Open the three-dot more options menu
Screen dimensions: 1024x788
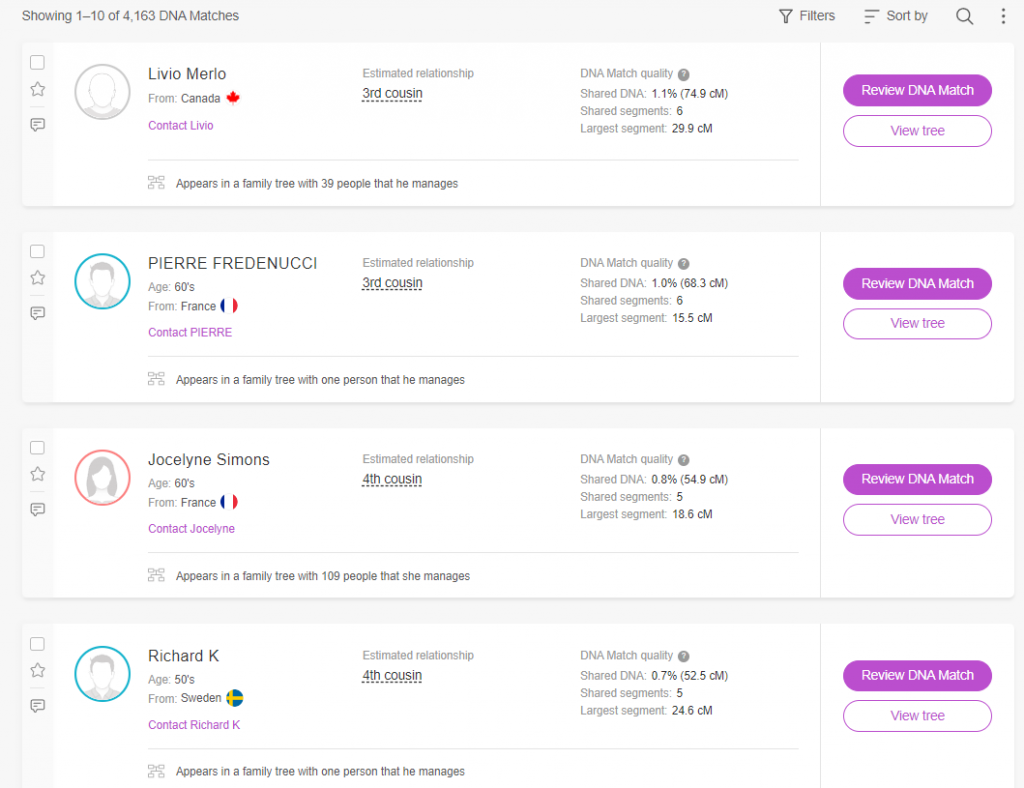[1003, 16]
